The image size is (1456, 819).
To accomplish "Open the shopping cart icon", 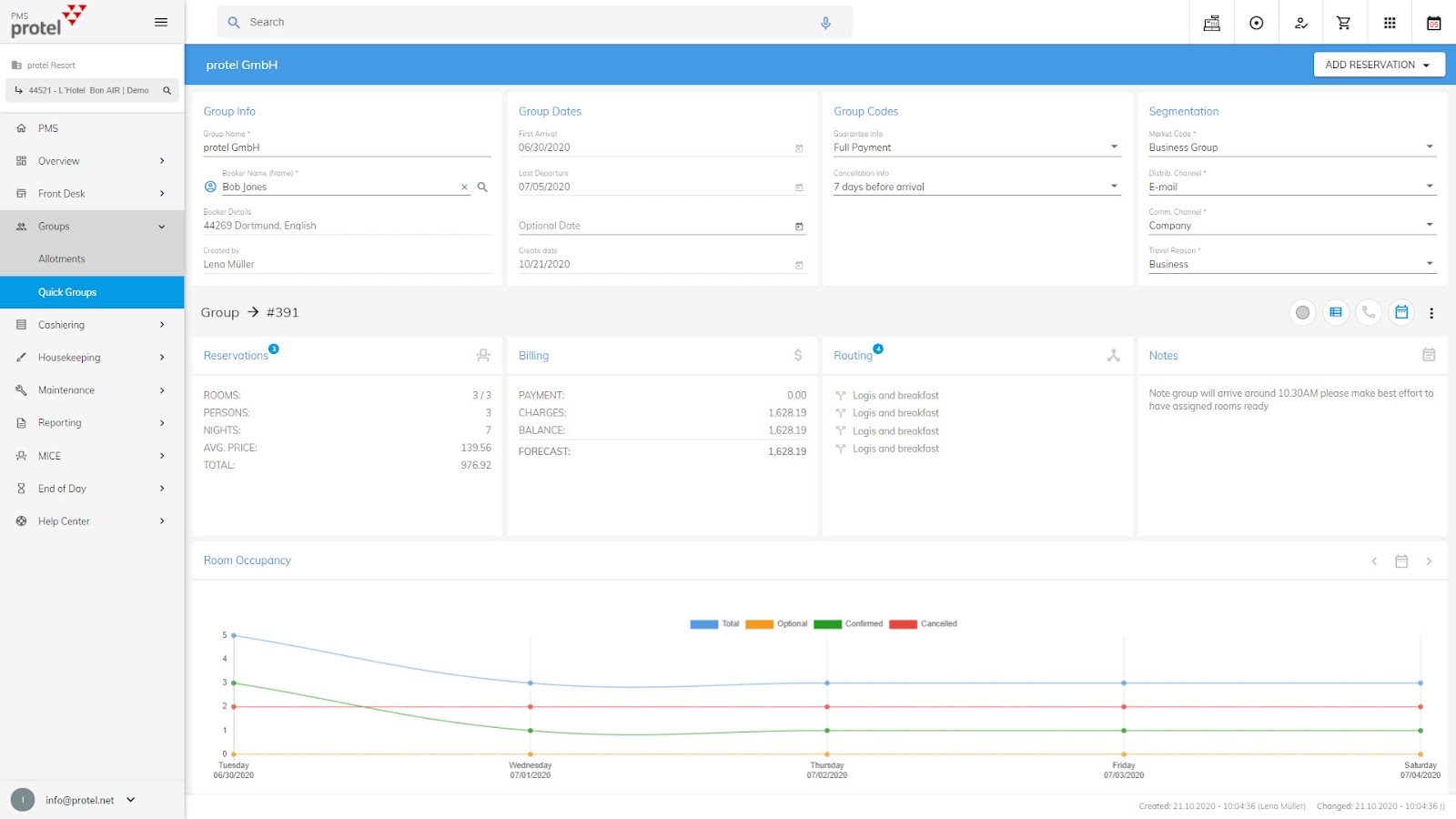I will click(1344, 23).
